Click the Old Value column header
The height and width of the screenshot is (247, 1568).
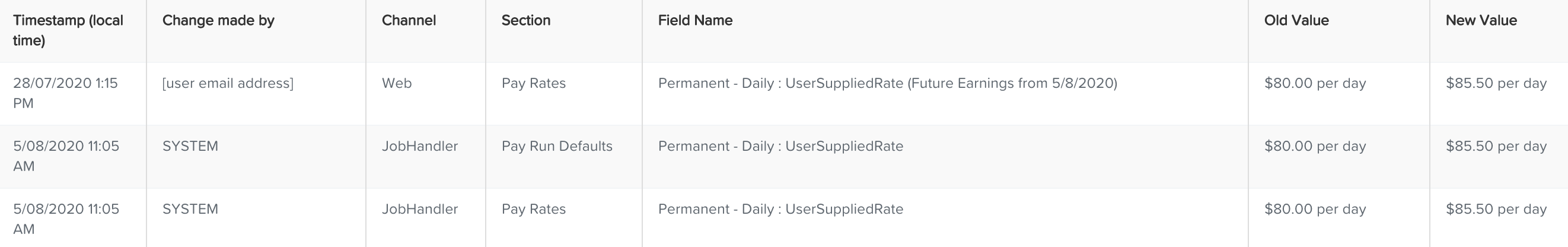click(x=1296, y=21)
